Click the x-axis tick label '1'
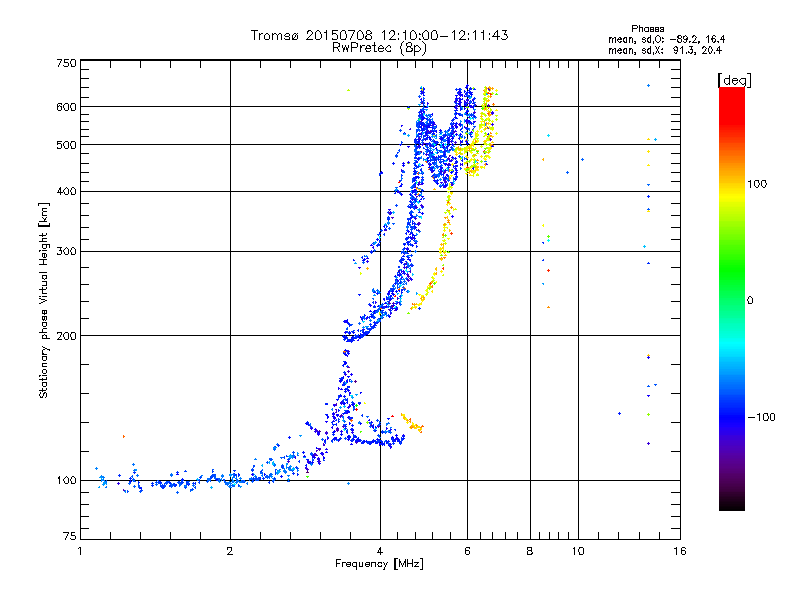The height and width of the screenshot is (600, 800). [80, 551]
